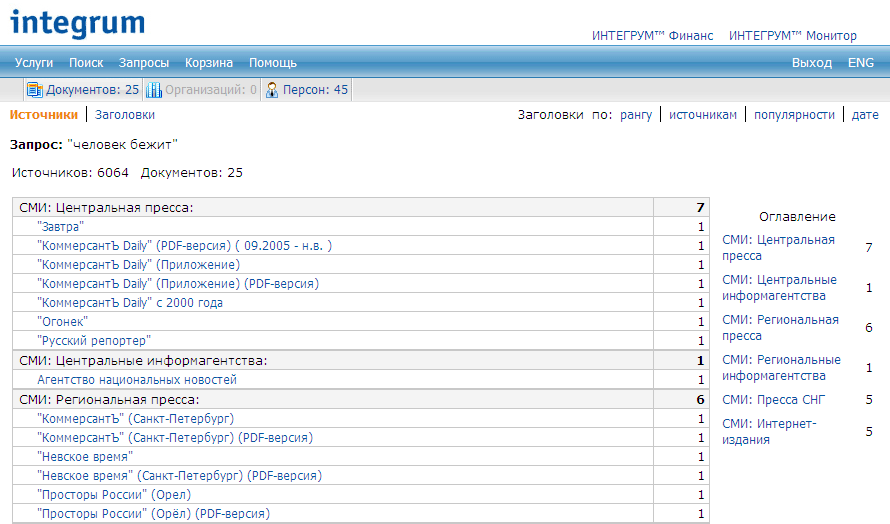
Task: Open the Корзина menu item
Action: [209, 62]
